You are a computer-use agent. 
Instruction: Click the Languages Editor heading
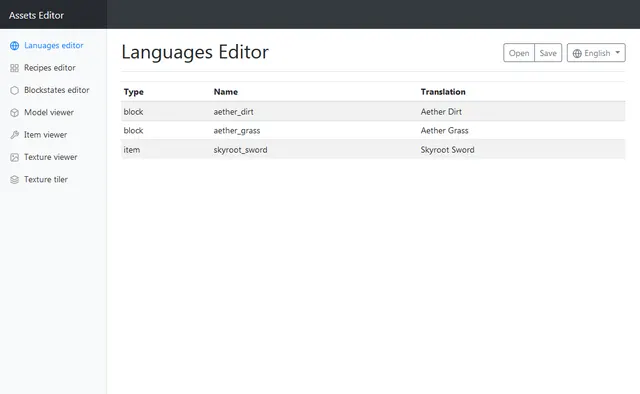tap(195, 52)
